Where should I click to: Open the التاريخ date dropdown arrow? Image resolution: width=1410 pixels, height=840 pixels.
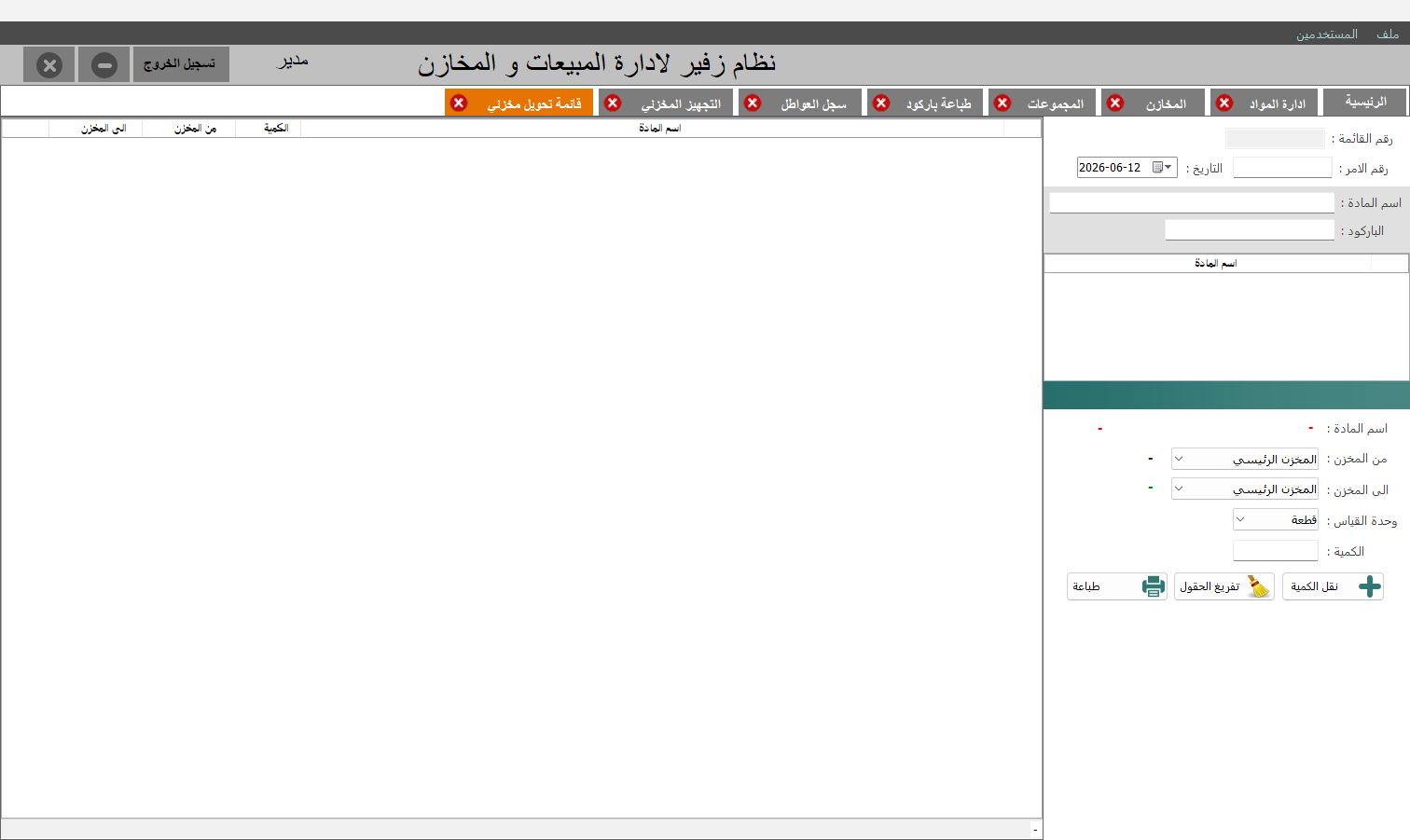coord(1168,168)
